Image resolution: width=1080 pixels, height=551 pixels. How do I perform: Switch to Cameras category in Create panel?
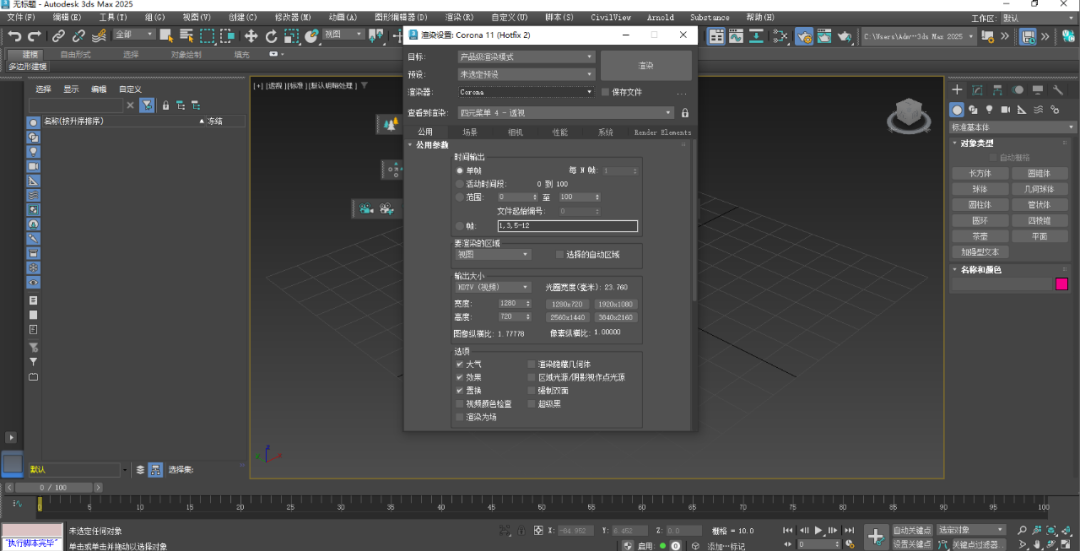[x=1004, y=109]
